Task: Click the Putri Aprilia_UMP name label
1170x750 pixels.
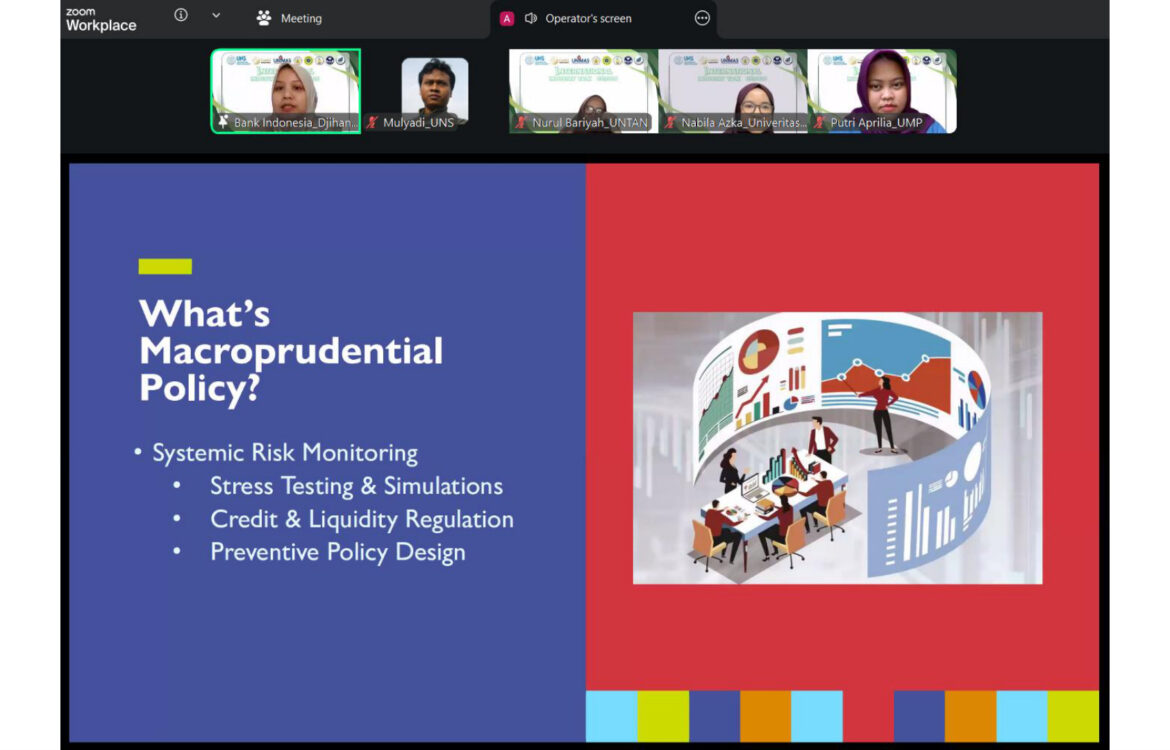Action: coord(876,123)
